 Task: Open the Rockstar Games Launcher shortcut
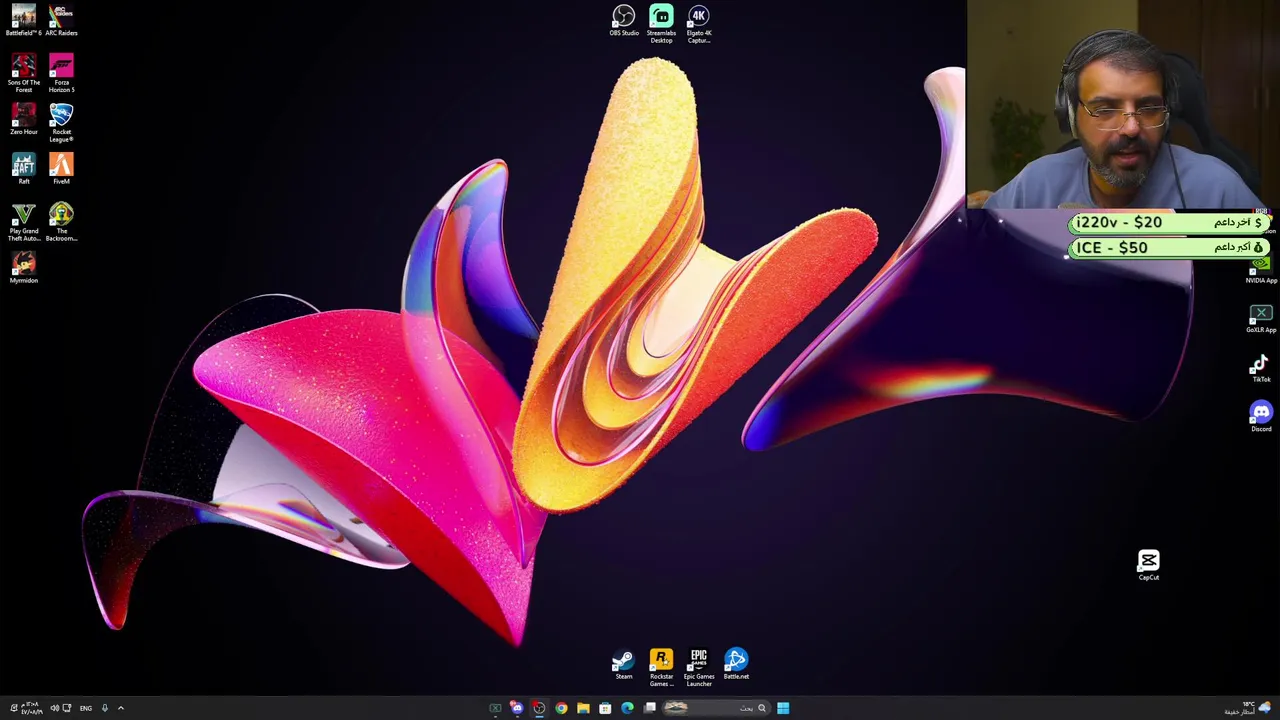tap(661, 668)
